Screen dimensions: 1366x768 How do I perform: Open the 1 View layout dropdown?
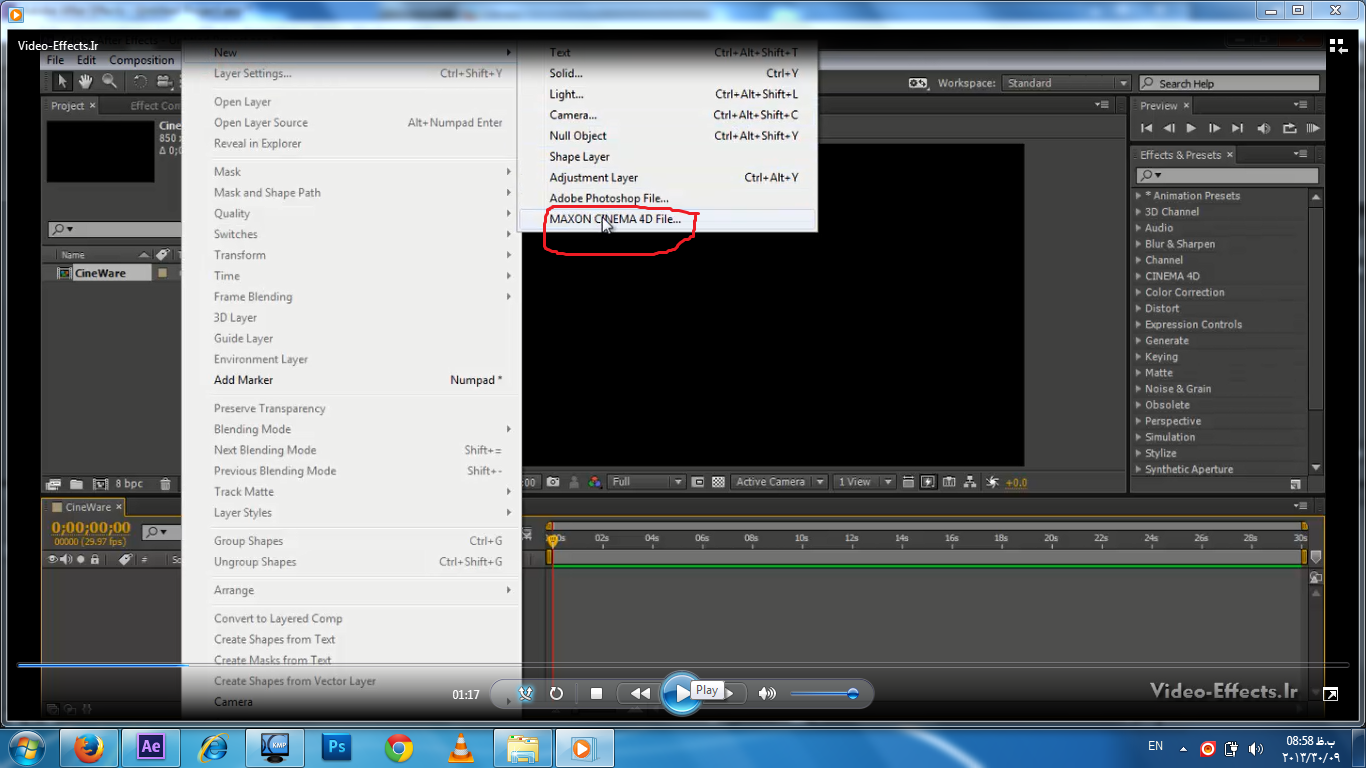(x=865, y=482)
